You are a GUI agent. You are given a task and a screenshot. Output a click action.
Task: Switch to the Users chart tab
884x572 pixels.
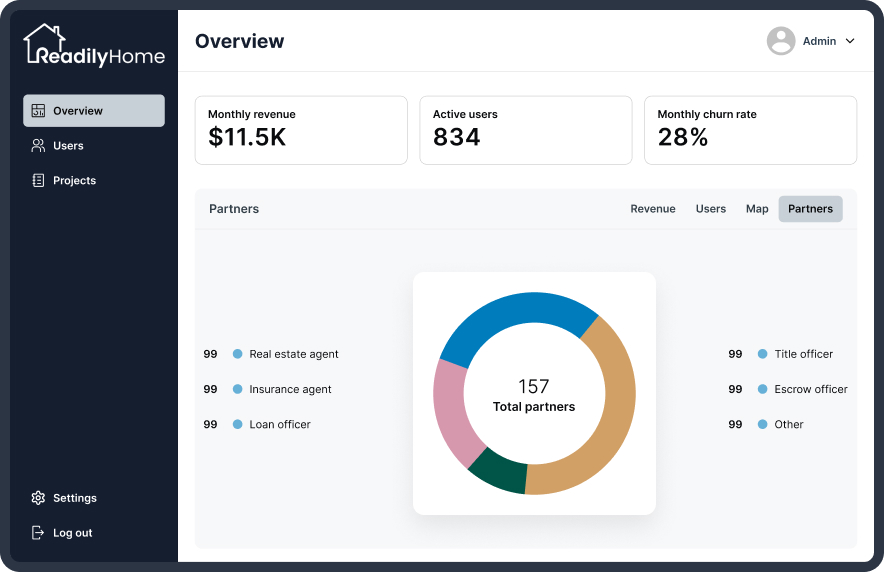click(710, 209)
